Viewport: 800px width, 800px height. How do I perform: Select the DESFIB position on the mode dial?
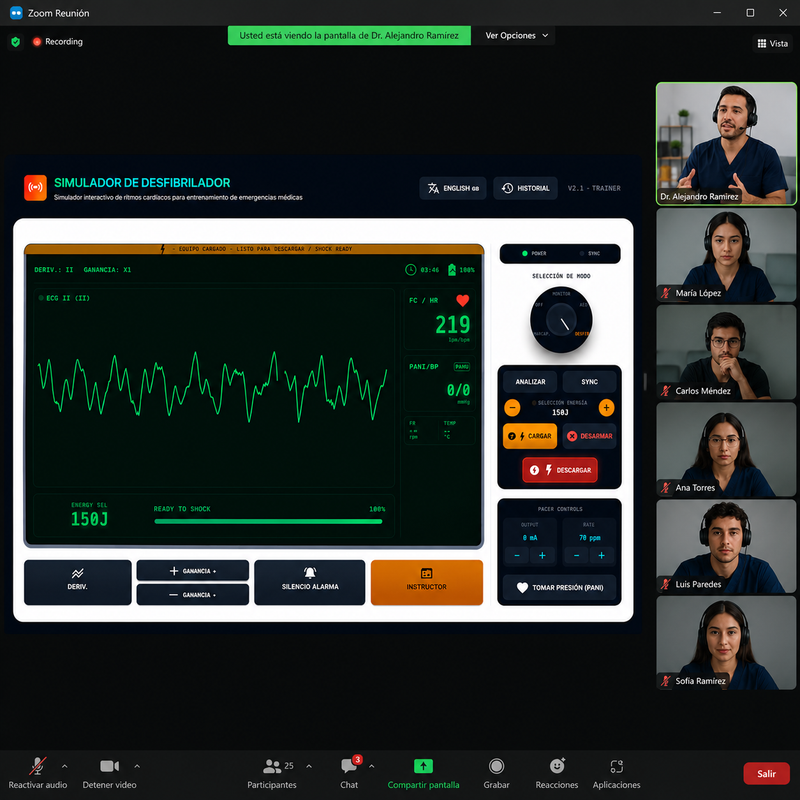pos(582,334)
